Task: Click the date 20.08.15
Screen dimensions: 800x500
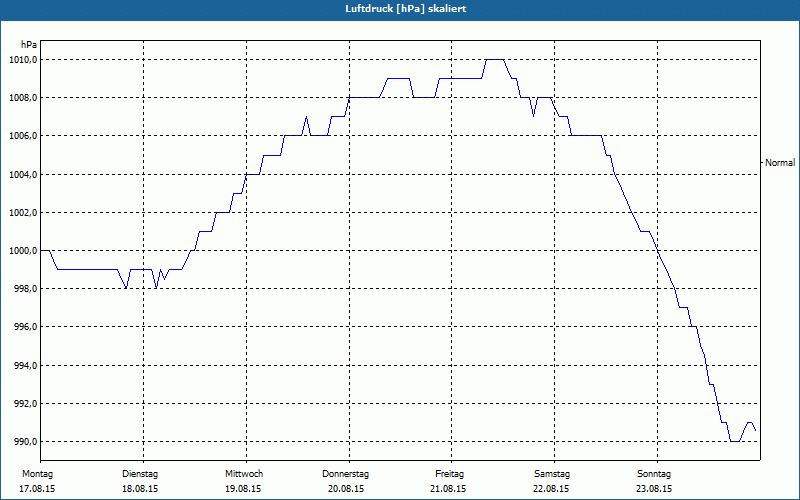Action: [346, 489]
